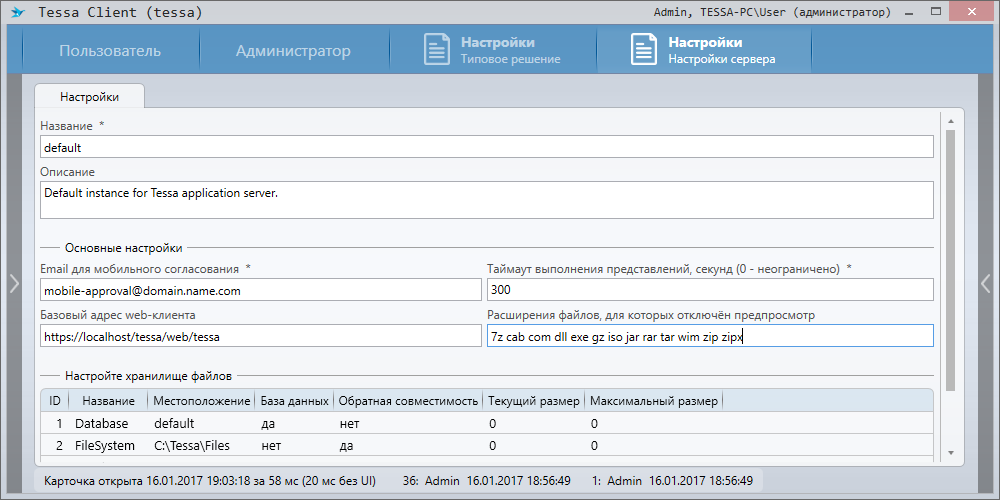Close the Tessa Client window

coord(971,11)
